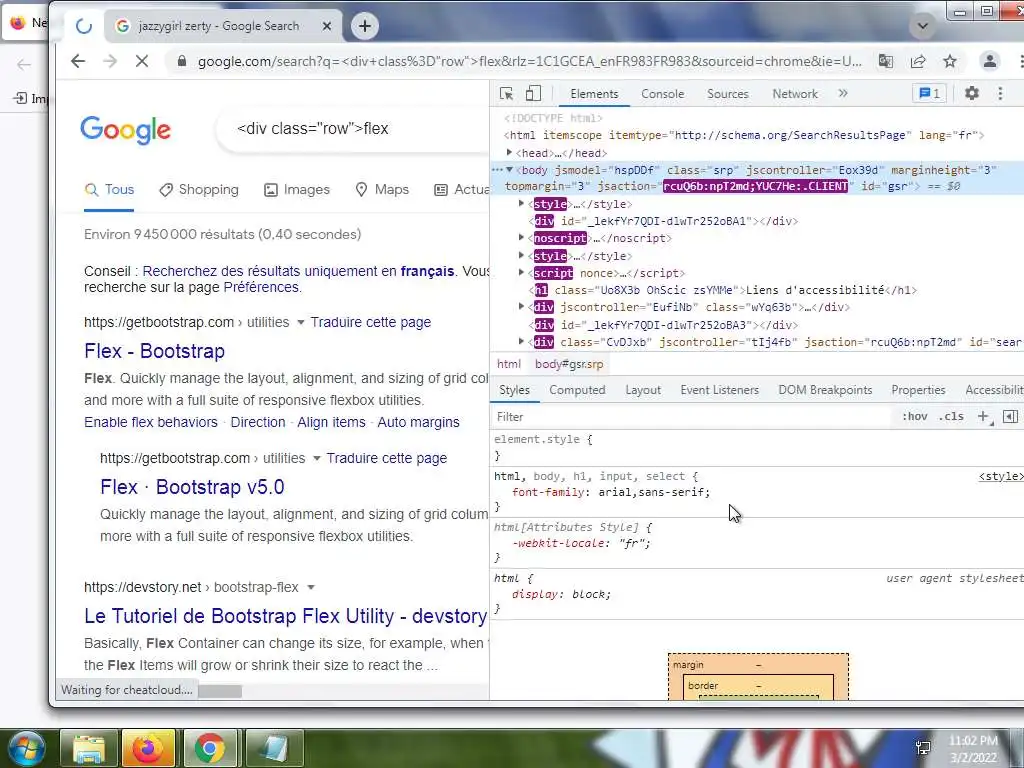Image resolution: width=1024 pixels, height=768 pixels.
Task: Open the DOM Breakpoints tab
Action: point(825,390)
